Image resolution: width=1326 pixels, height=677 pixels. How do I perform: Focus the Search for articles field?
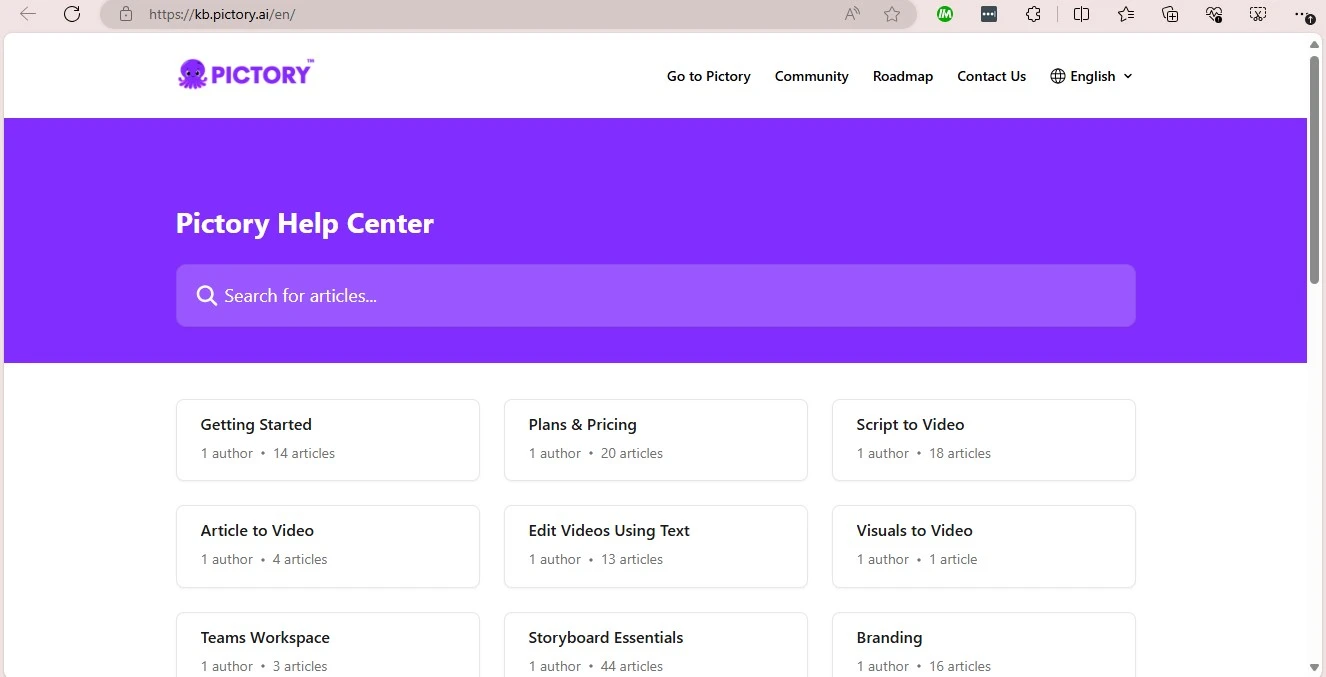click(656, 295)
